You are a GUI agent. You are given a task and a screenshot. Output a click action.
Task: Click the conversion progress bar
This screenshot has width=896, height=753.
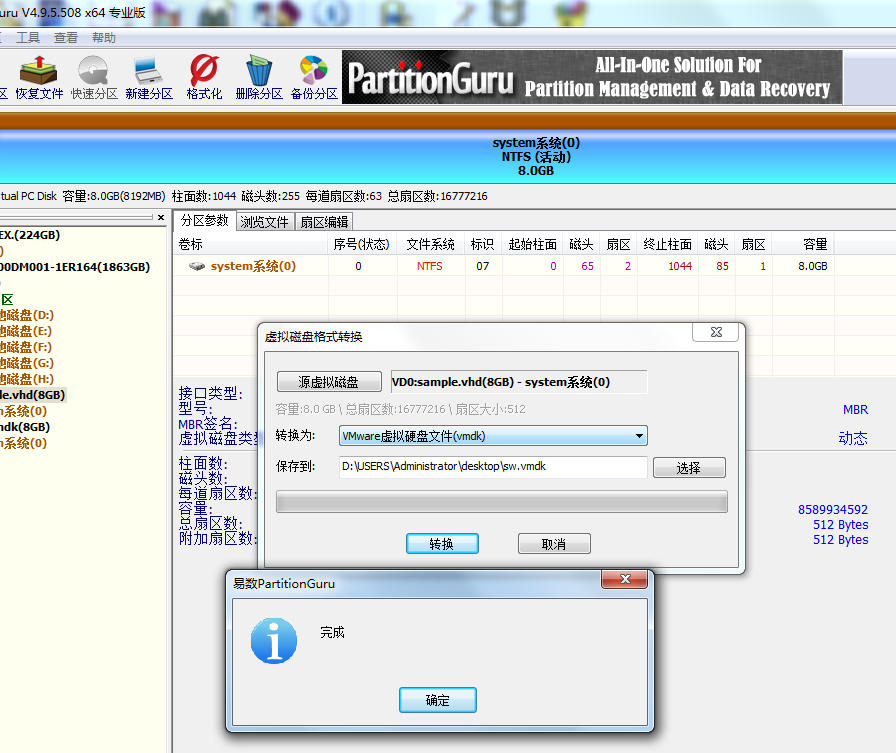[501, 502]
